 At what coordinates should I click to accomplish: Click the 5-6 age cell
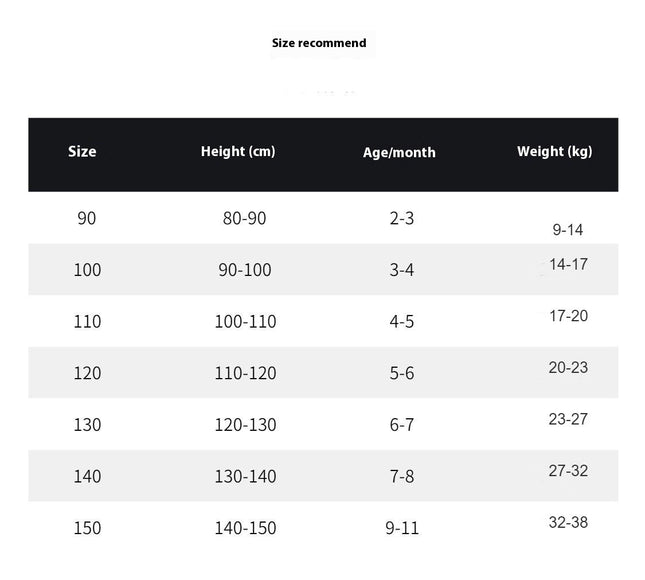pyautogui.click(x=402, y=373)
